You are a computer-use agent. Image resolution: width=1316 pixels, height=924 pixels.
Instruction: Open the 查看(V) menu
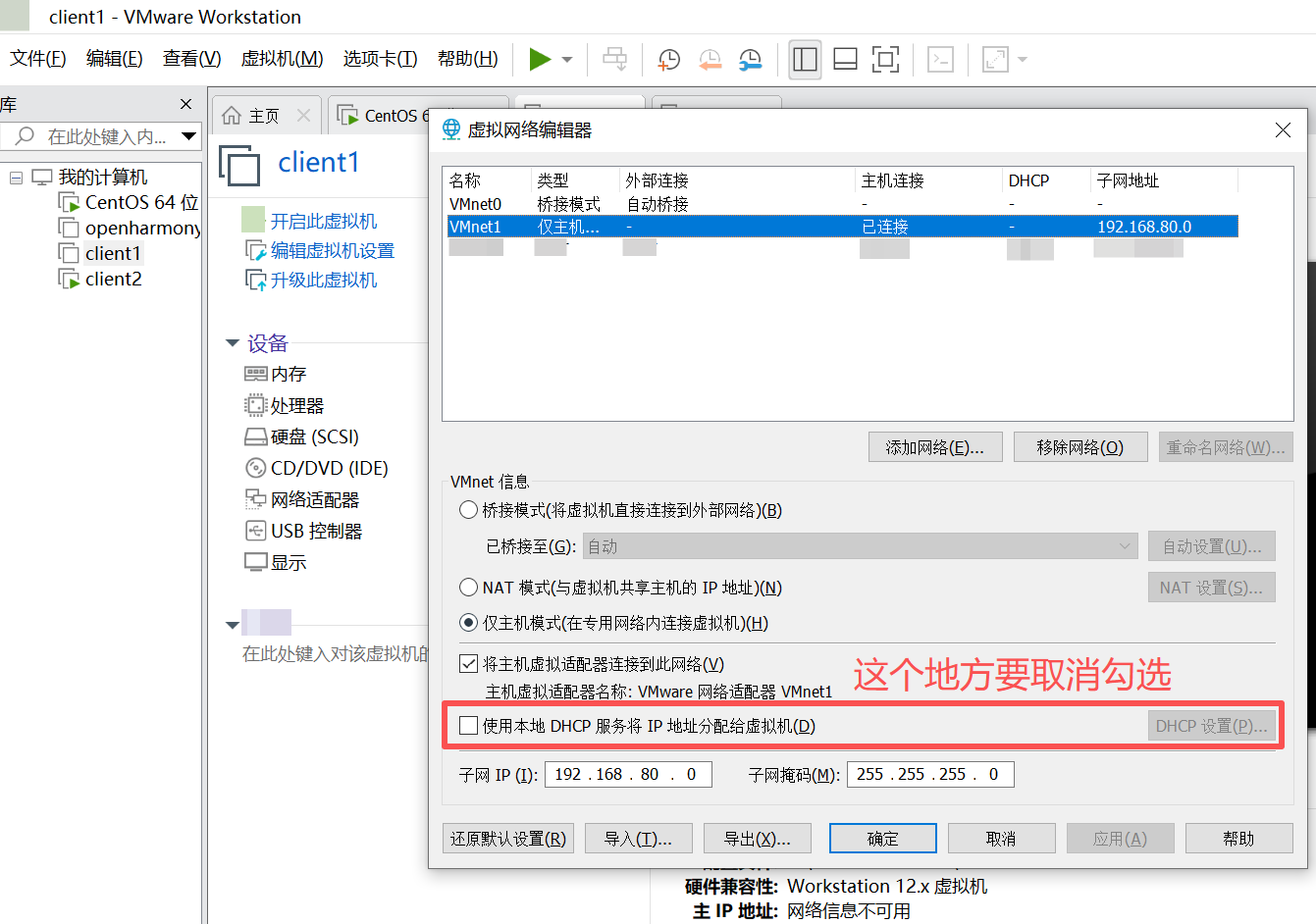coord(192,59)
